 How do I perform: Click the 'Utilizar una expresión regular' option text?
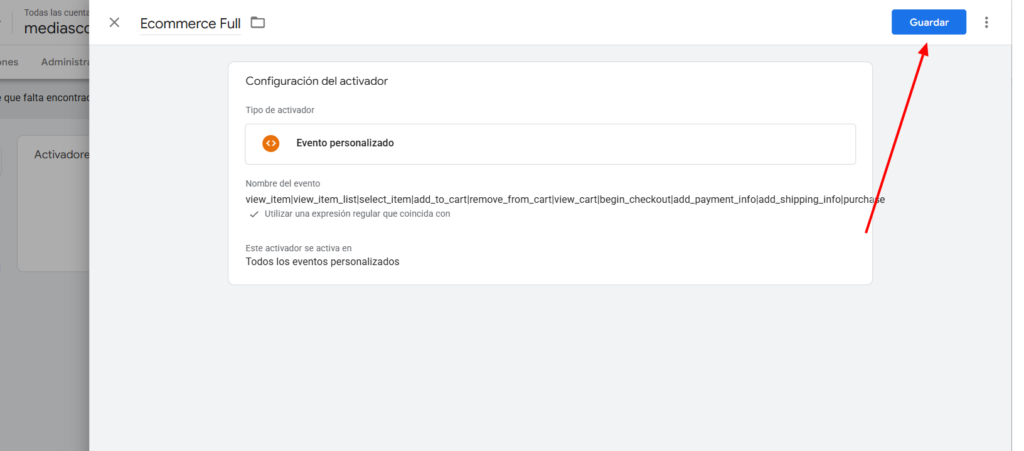point(357,214)
